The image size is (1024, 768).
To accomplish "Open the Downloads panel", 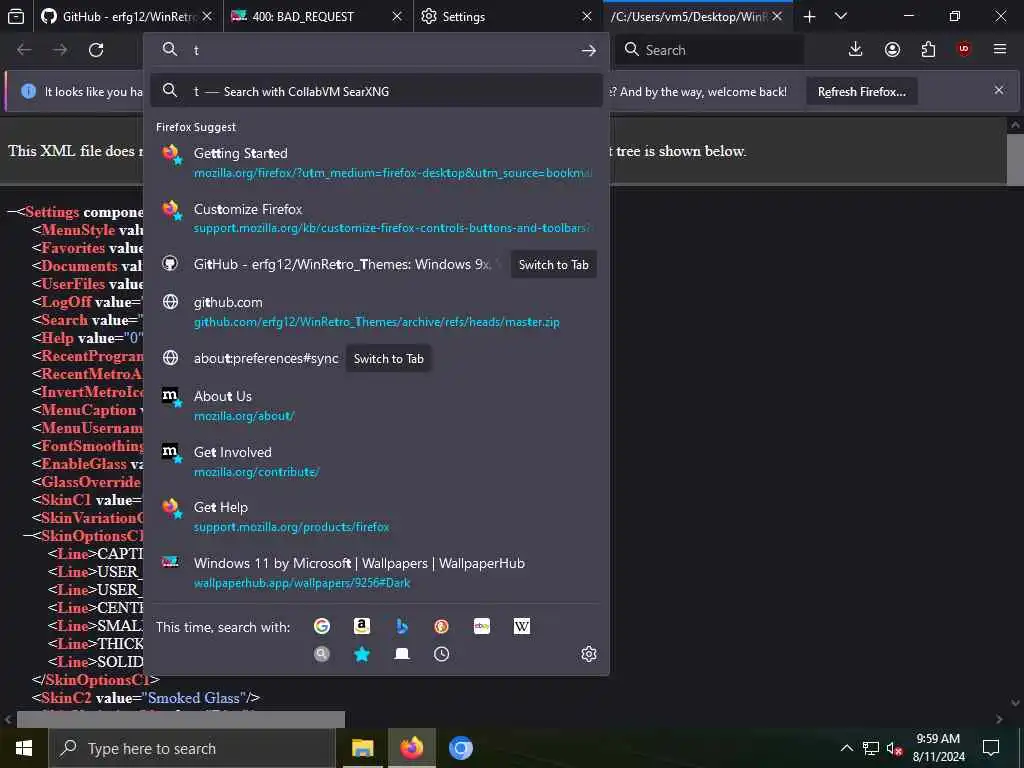I will [856, 49].
